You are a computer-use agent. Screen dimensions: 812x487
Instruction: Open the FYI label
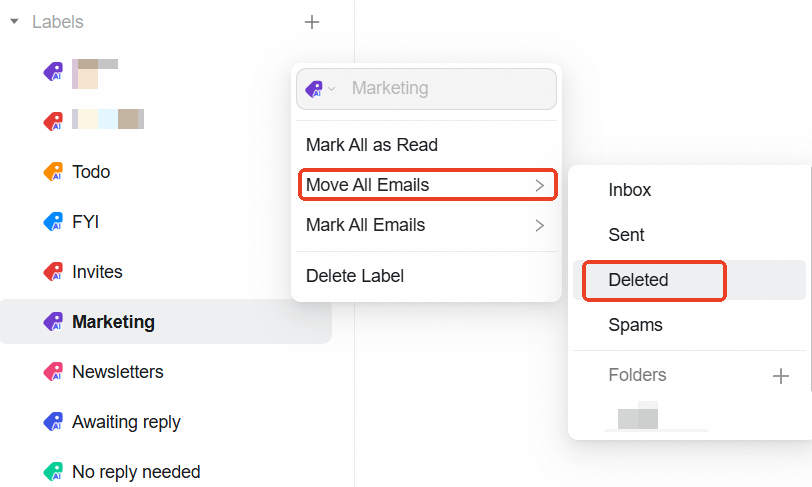point(85,222)
